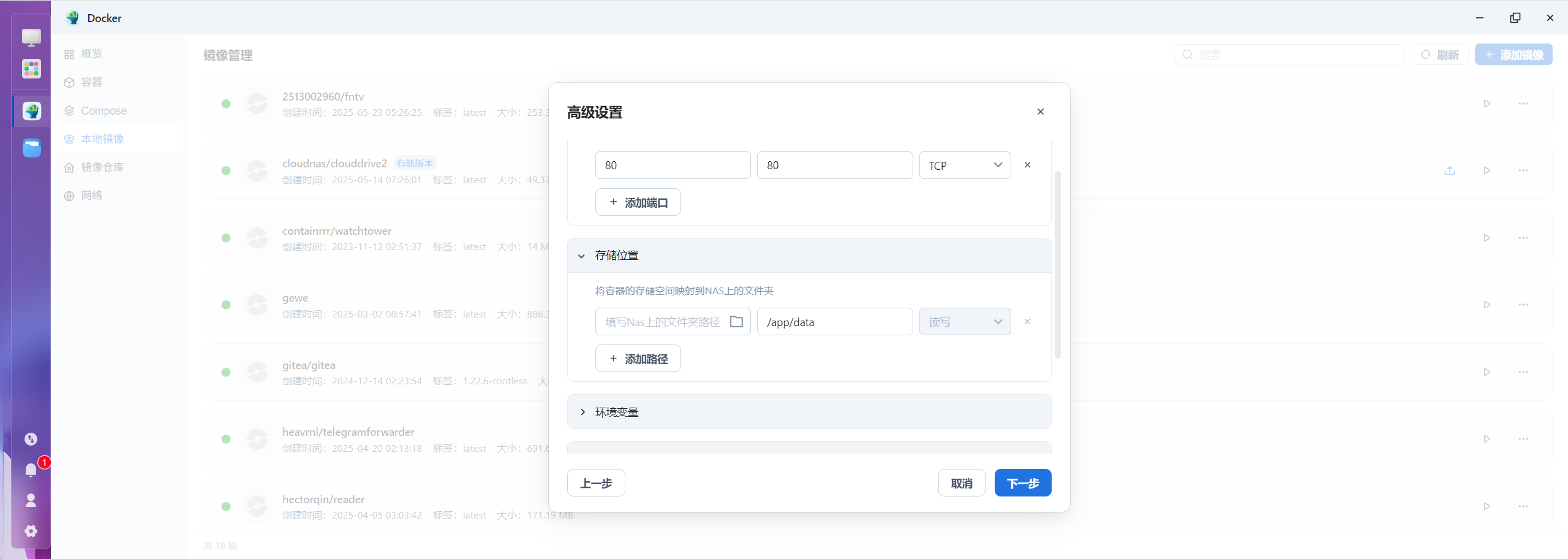Close the advanced settings dialog
This screenshot has width=1568, height=559.
tap(1040, 112)
